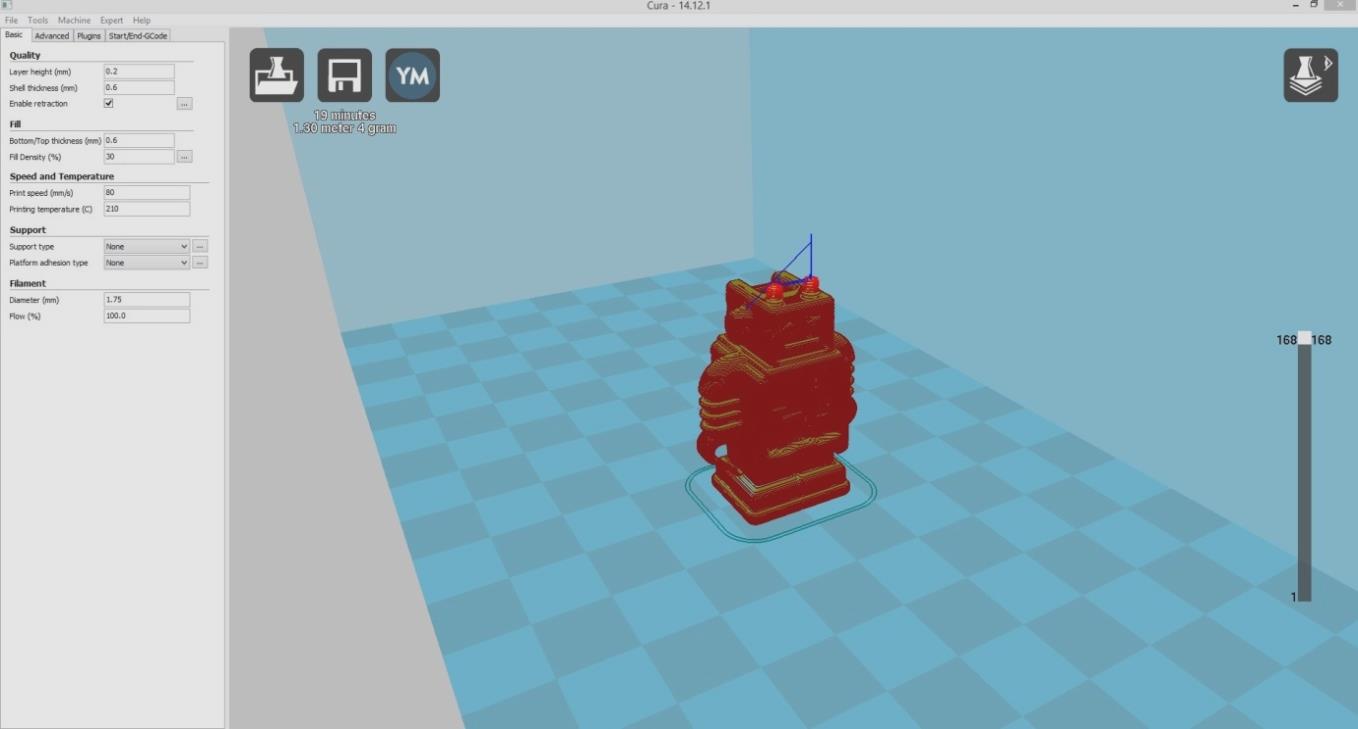The height and width of the screenshot is (729, 1358).
Task: Click the Filament Diameter input field
Action: [x=147, y=300]
